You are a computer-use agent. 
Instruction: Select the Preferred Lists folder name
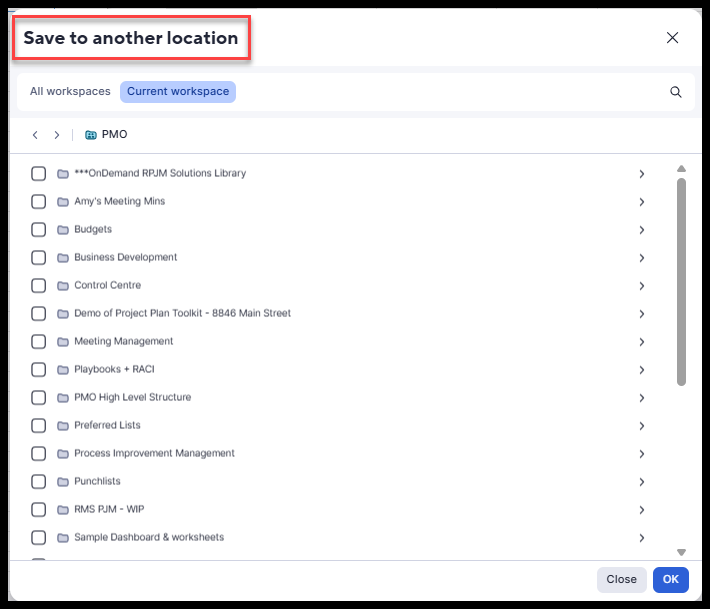tap(107, 425)
